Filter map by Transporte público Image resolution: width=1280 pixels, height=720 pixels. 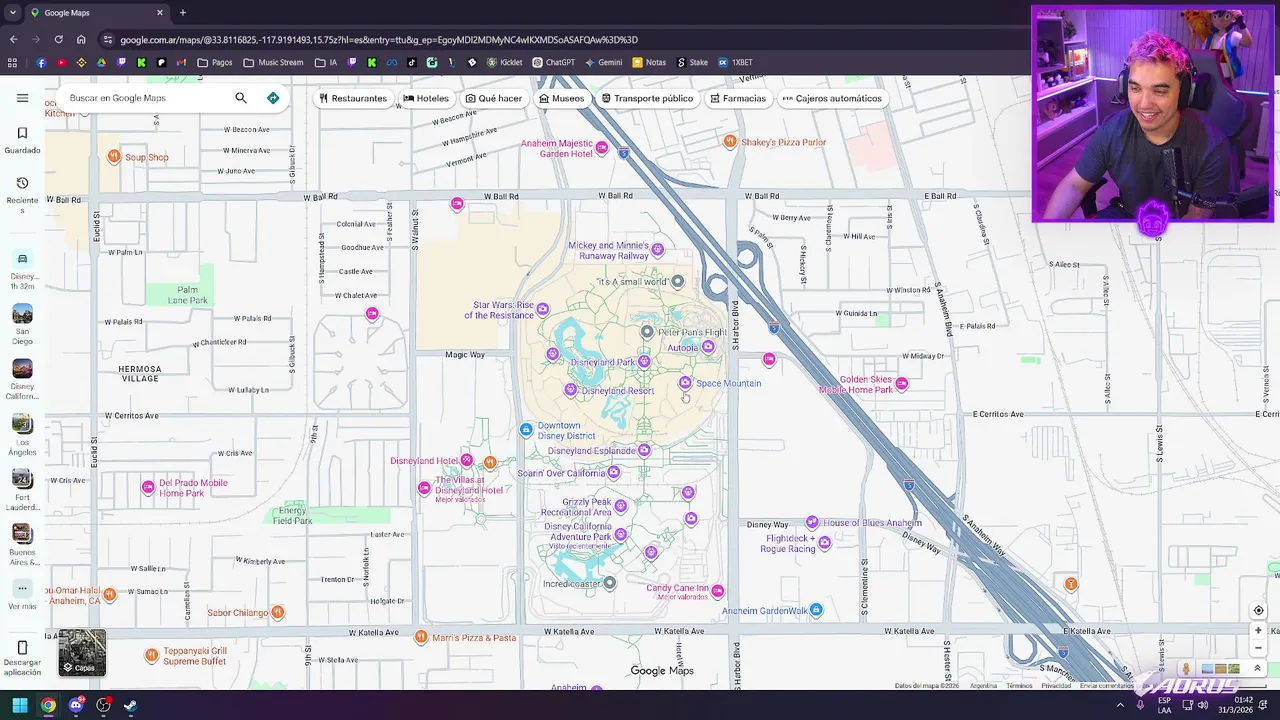coord(647,98)
